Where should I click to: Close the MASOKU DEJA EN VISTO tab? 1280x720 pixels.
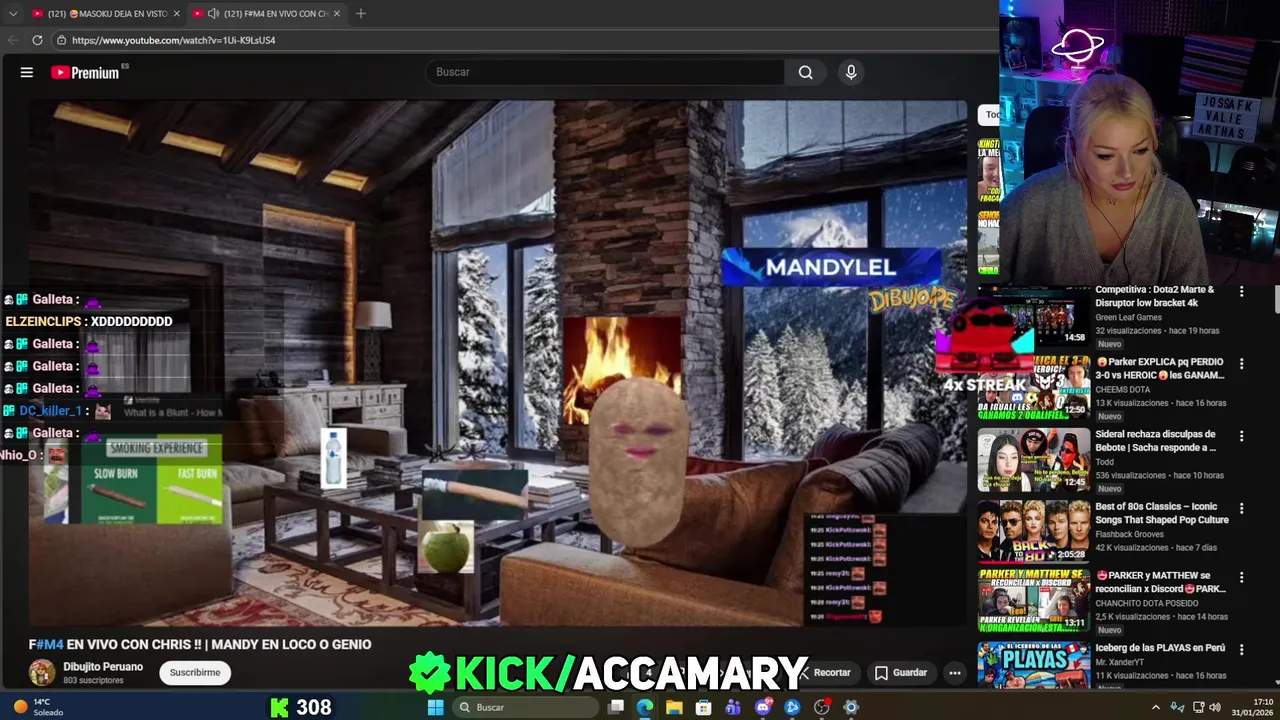(177, 13)
